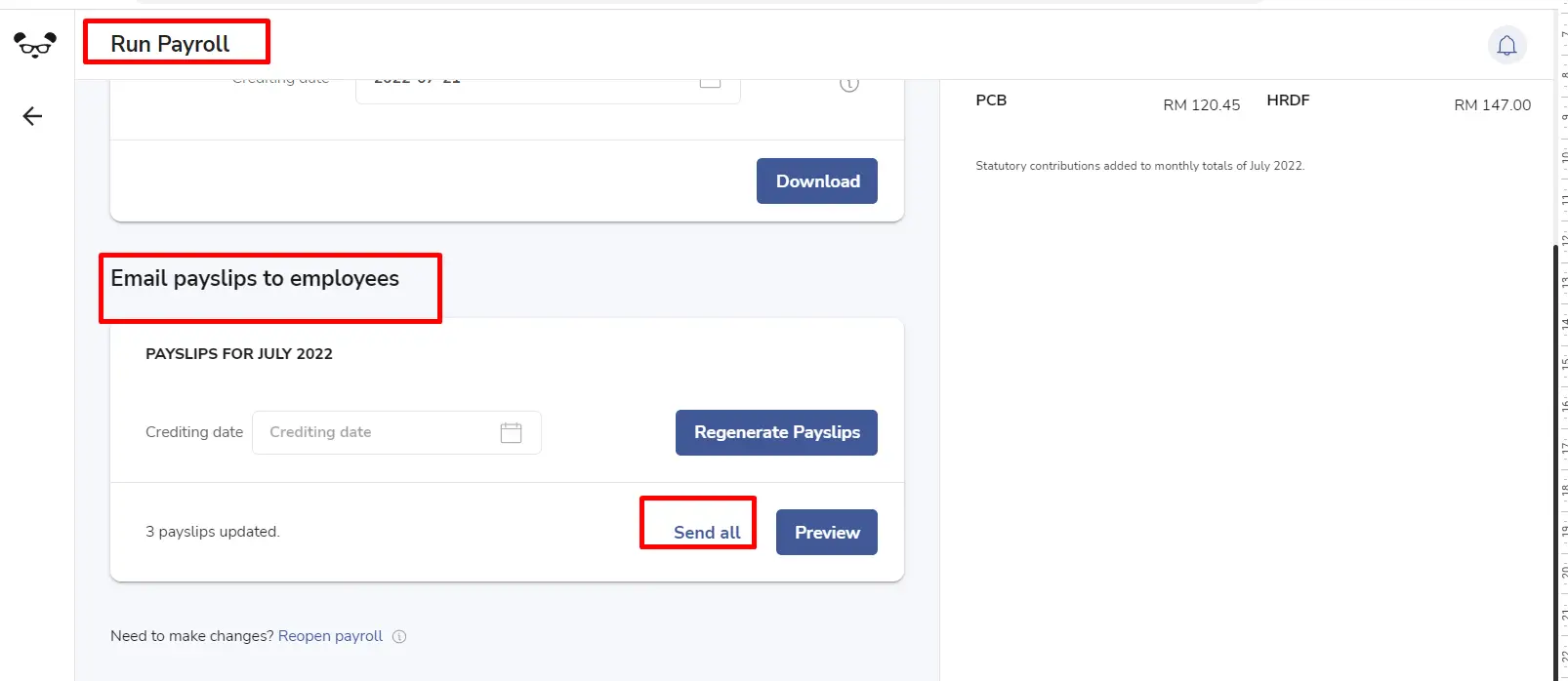Click the panda logo icon

tap(35, 45)
